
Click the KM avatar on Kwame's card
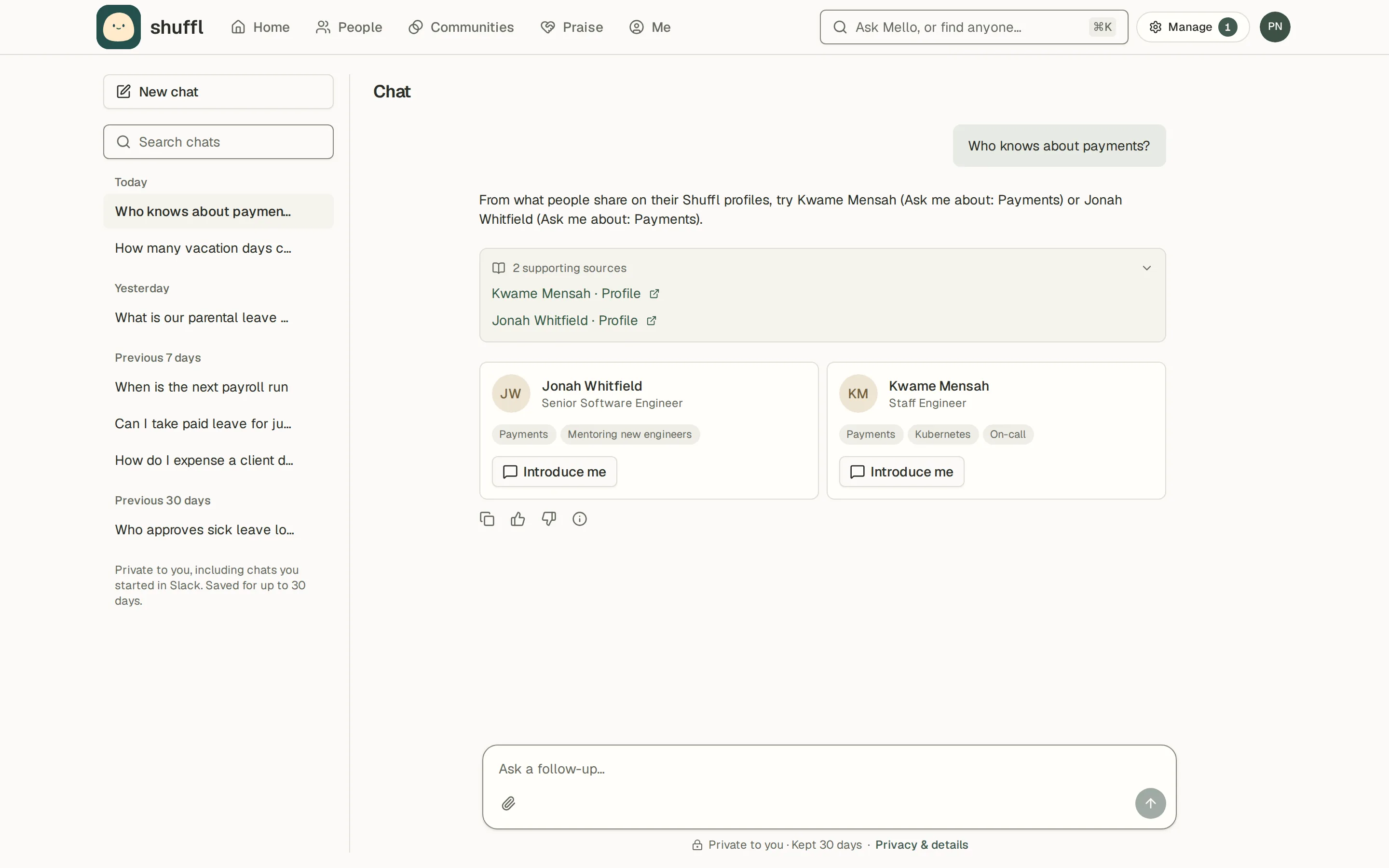(x=858, y=394)
